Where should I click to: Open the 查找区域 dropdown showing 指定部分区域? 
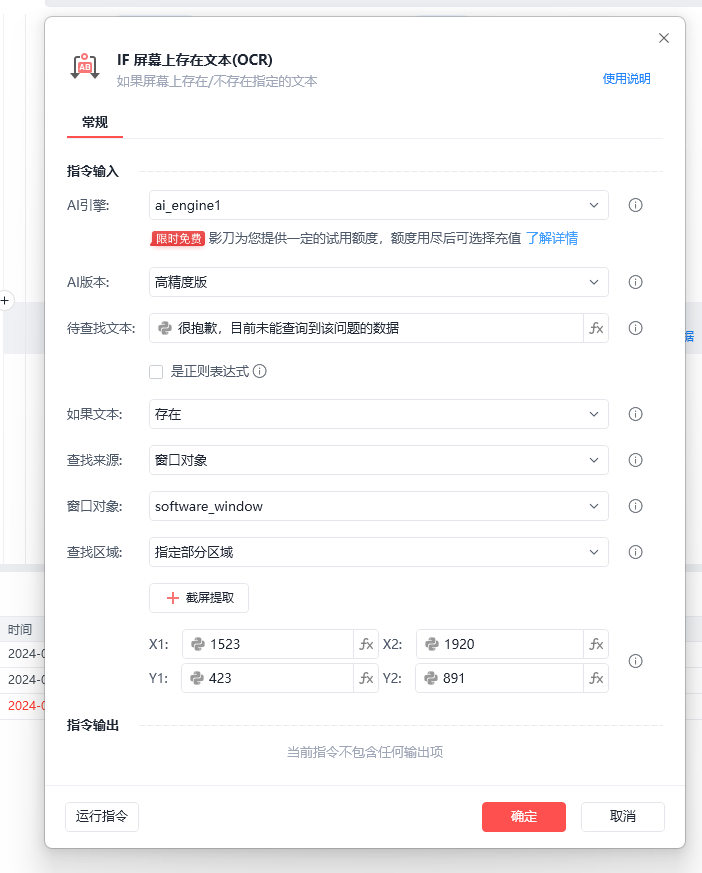(x=379, y=552)
